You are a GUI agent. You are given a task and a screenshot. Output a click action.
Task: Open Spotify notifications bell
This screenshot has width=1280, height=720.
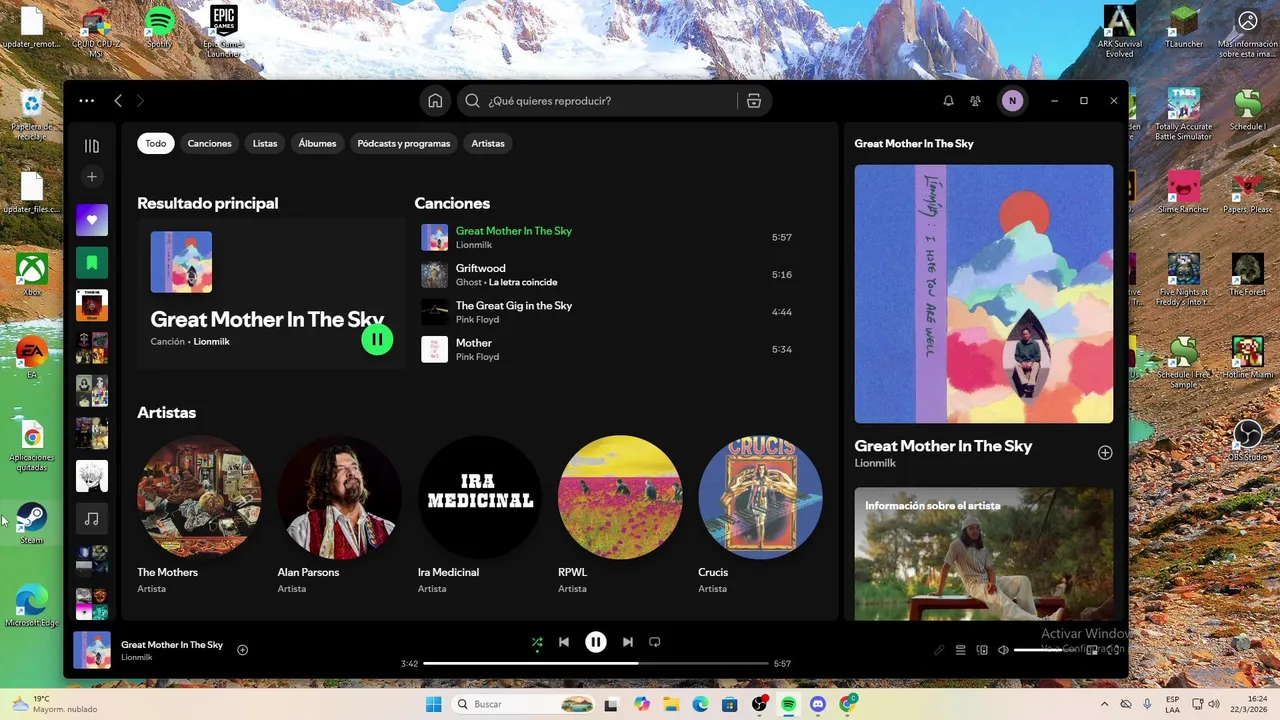(x=948, y=101)
